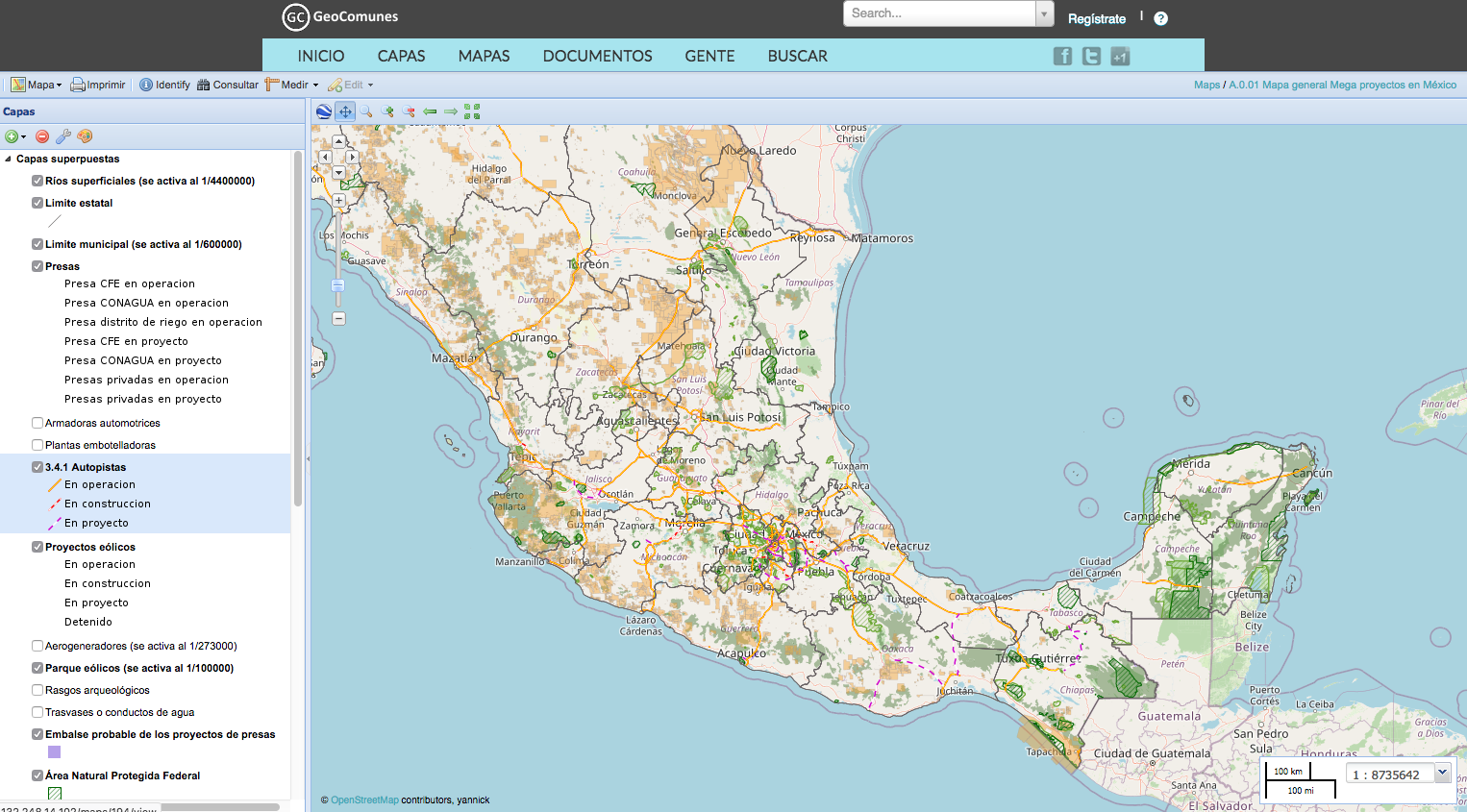Toggle Parque eólicos layer checkbox

pyautogui.click(x=37, y=668)
